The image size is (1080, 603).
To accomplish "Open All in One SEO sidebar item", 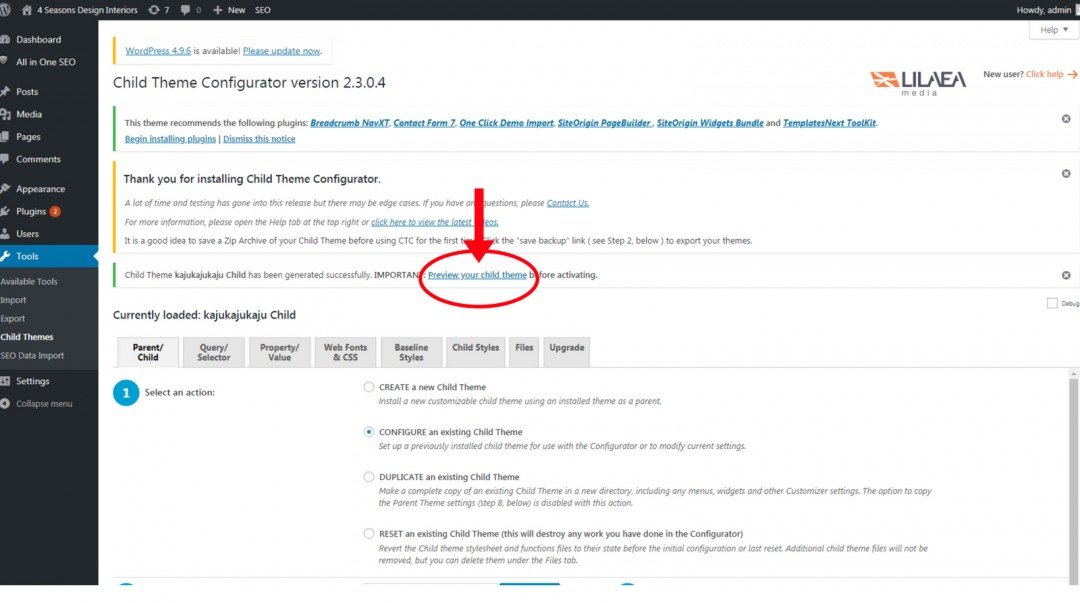I will pyautogui.click(x=46, y=61).
